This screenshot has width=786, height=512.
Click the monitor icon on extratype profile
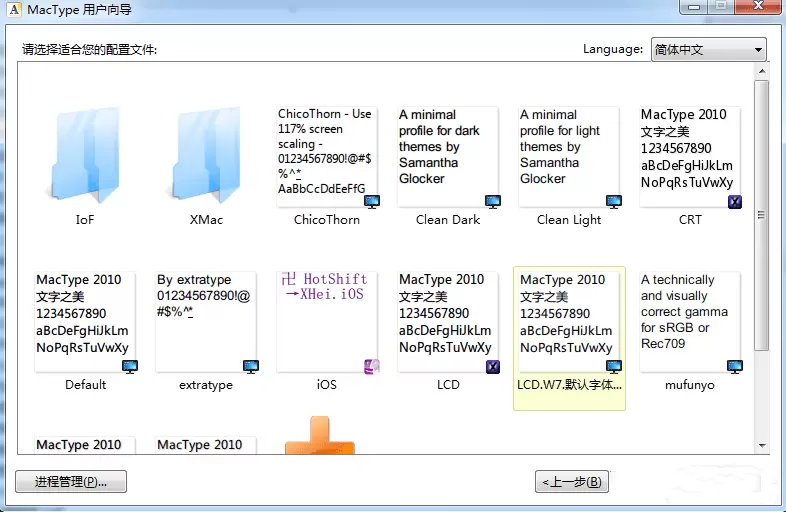pos(251,367)
